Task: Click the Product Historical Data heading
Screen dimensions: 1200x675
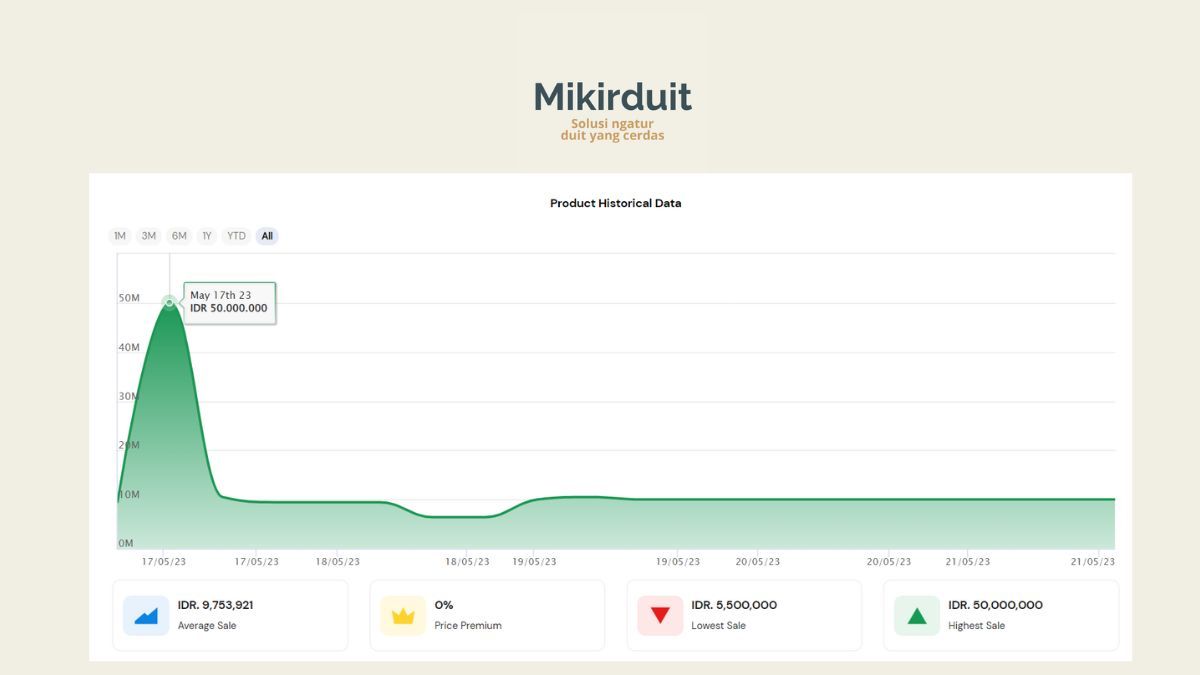Action: click(616, 203)
